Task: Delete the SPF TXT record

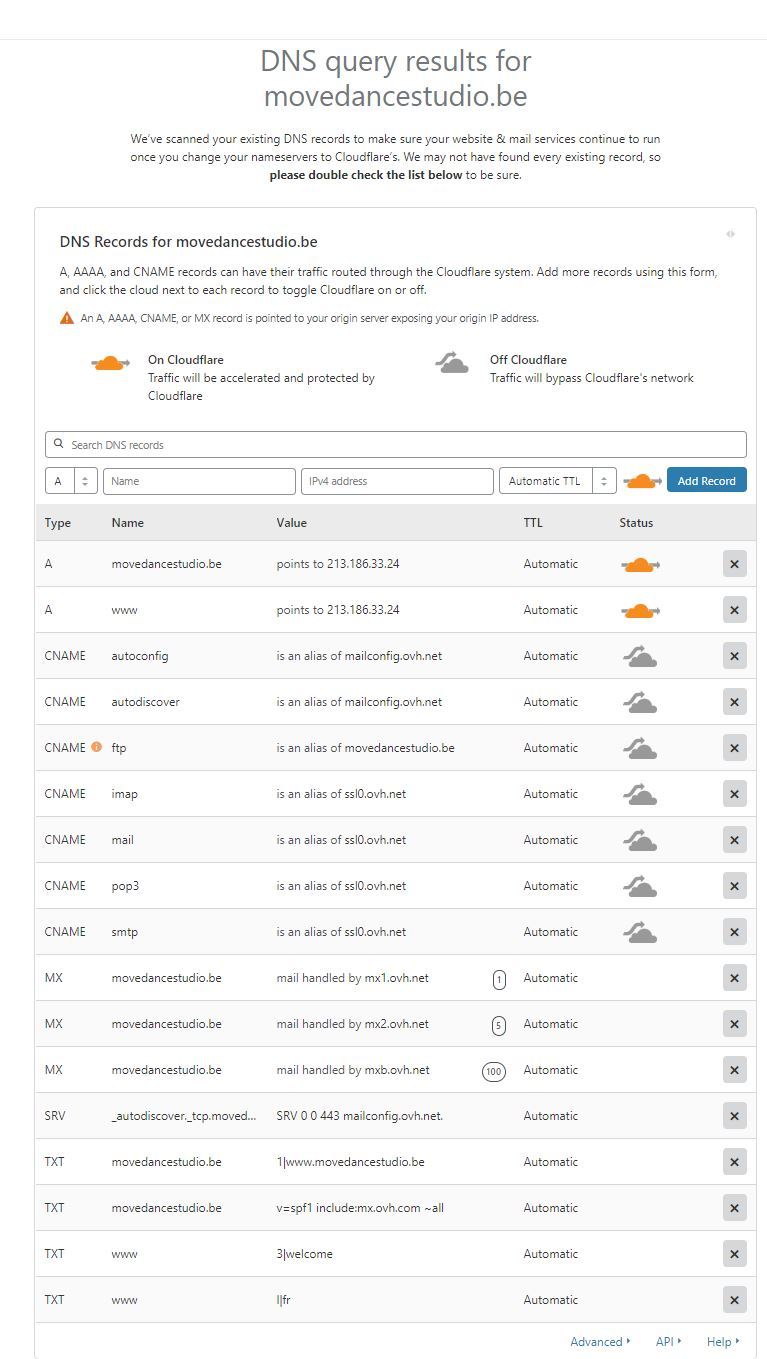Action: point(734,1208)
